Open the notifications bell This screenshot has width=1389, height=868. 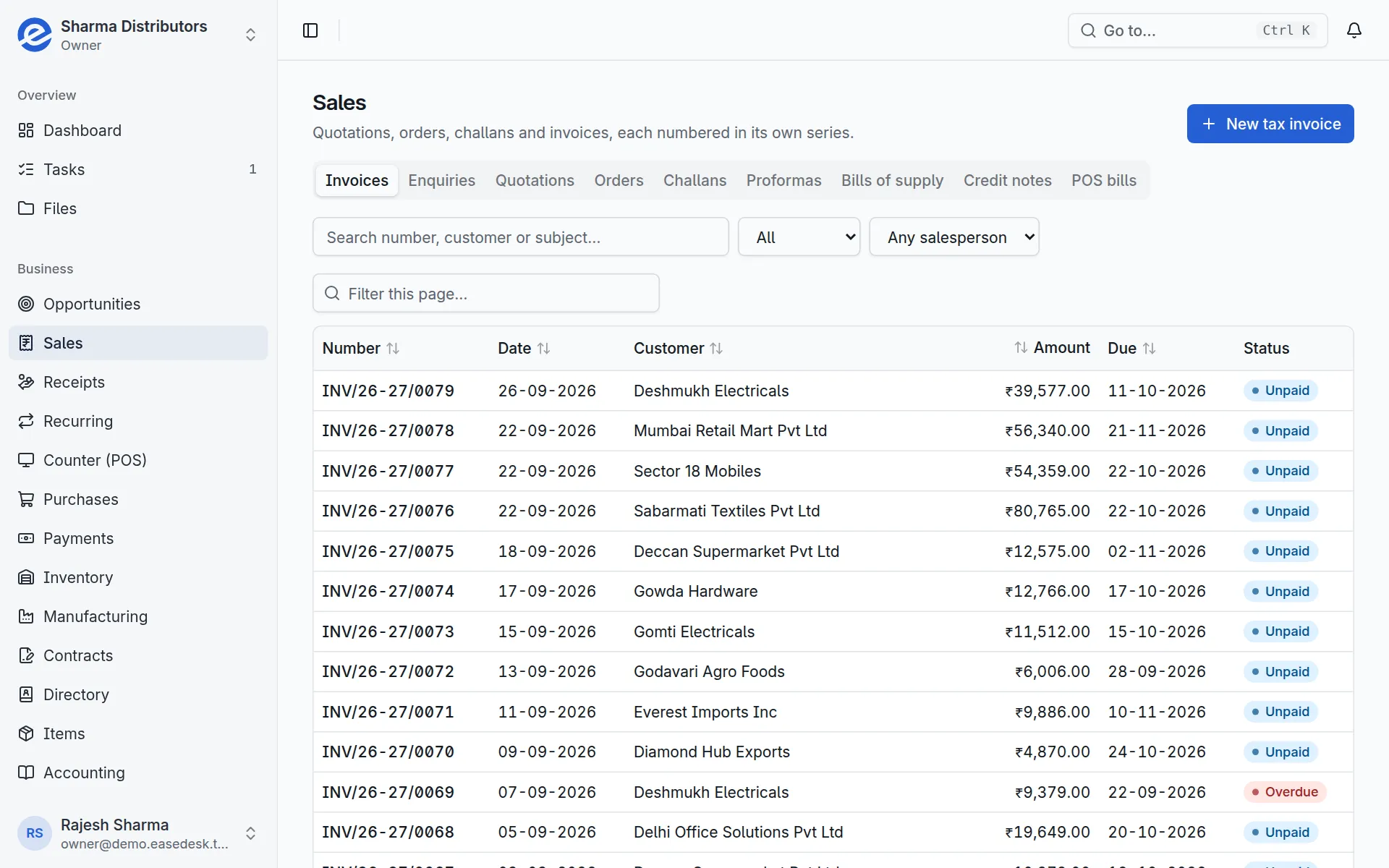pyautogui.click(x=1354, y=30)
